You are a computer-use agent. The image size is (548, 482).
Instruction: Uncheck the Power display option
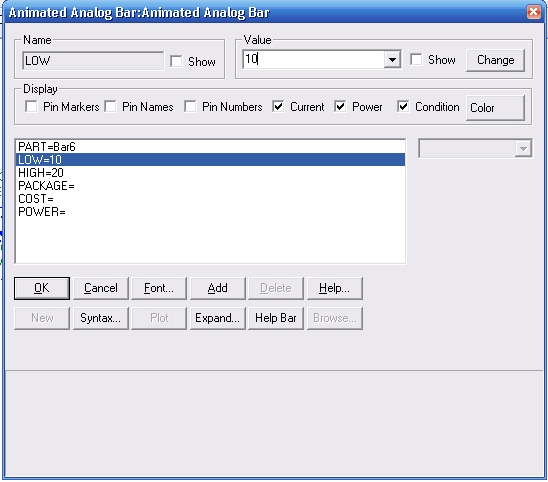pyautogui.click(x=340, y=107)
